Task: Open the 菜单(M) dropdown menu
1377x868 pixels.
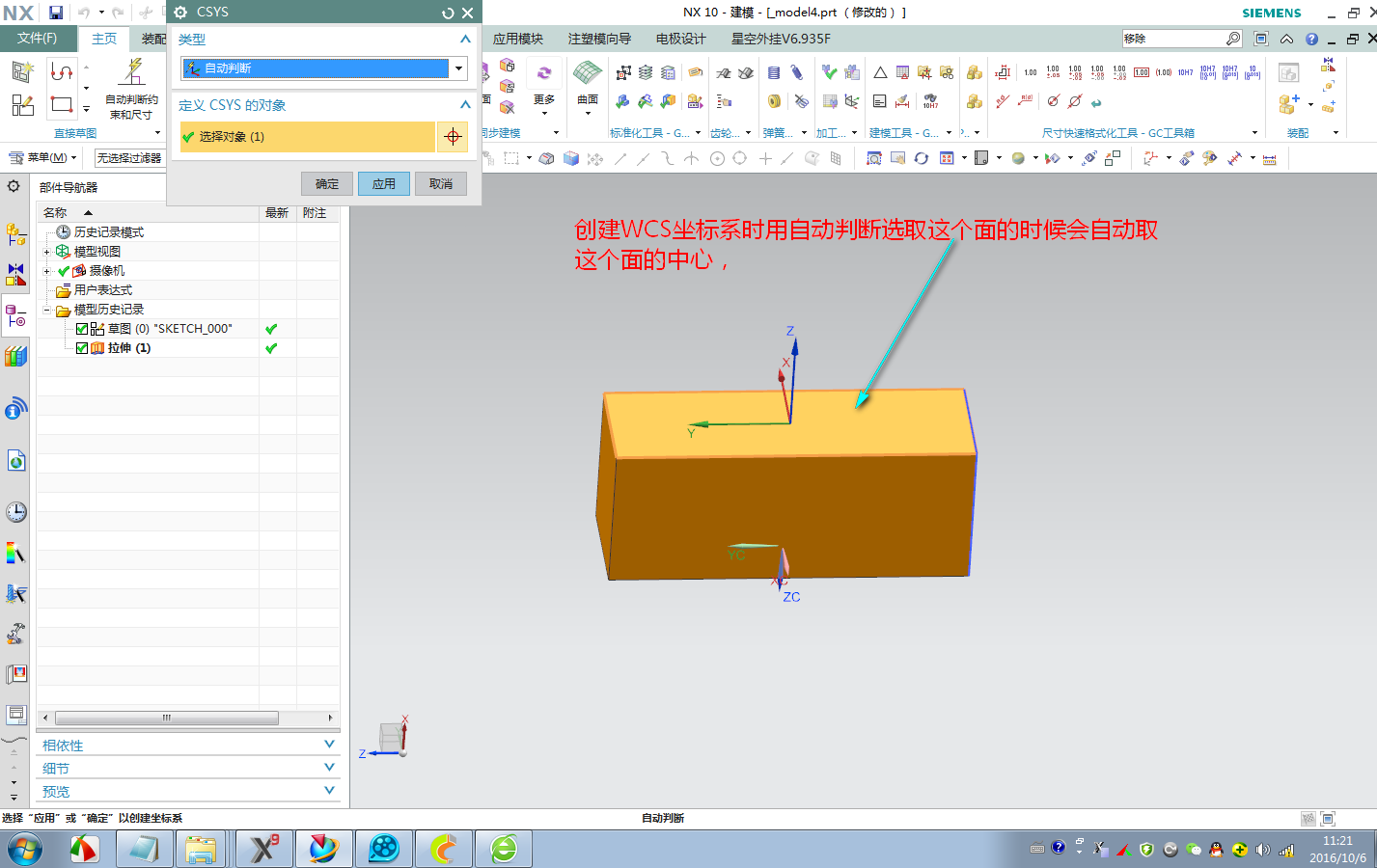Action: point(43,157)
